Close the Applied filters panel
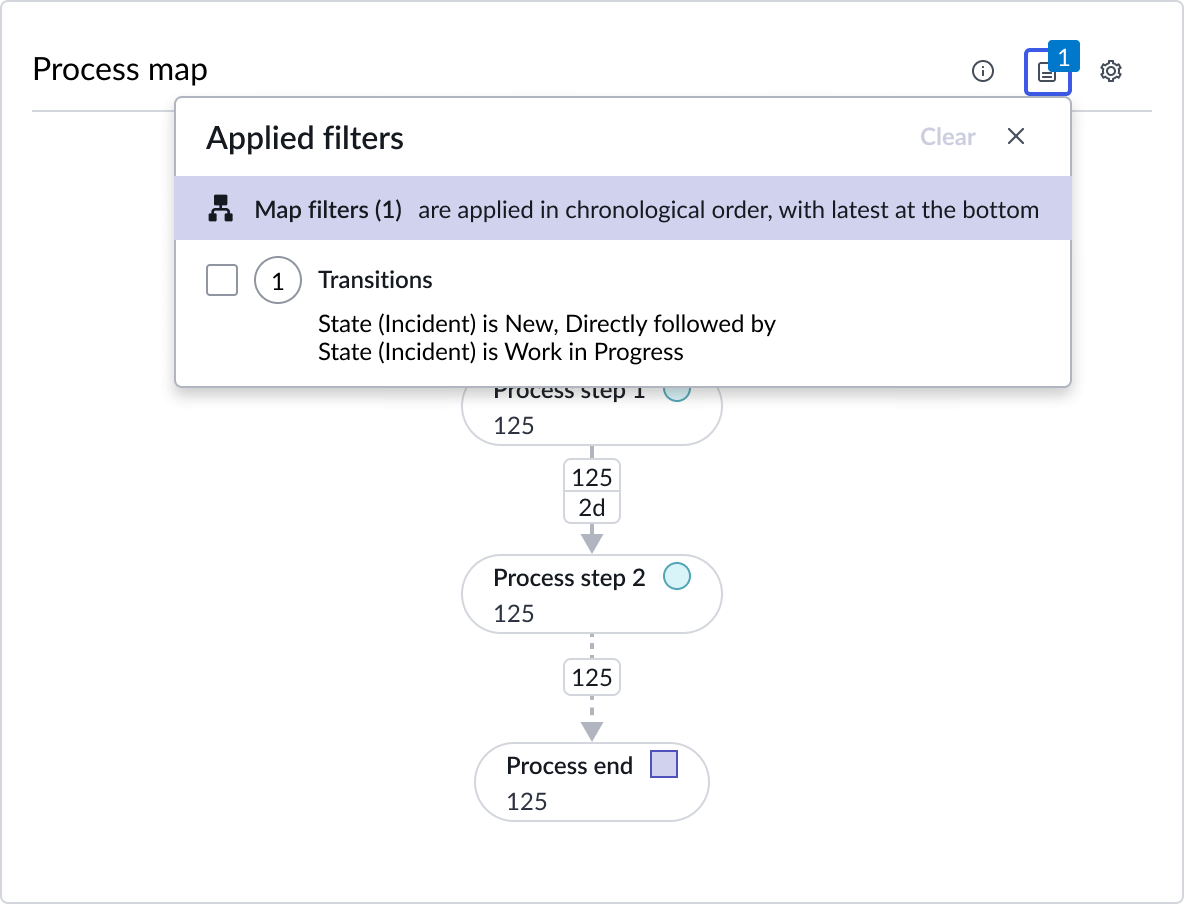1184x904 pixels. pyautogui.click(x=1016, y=137)
